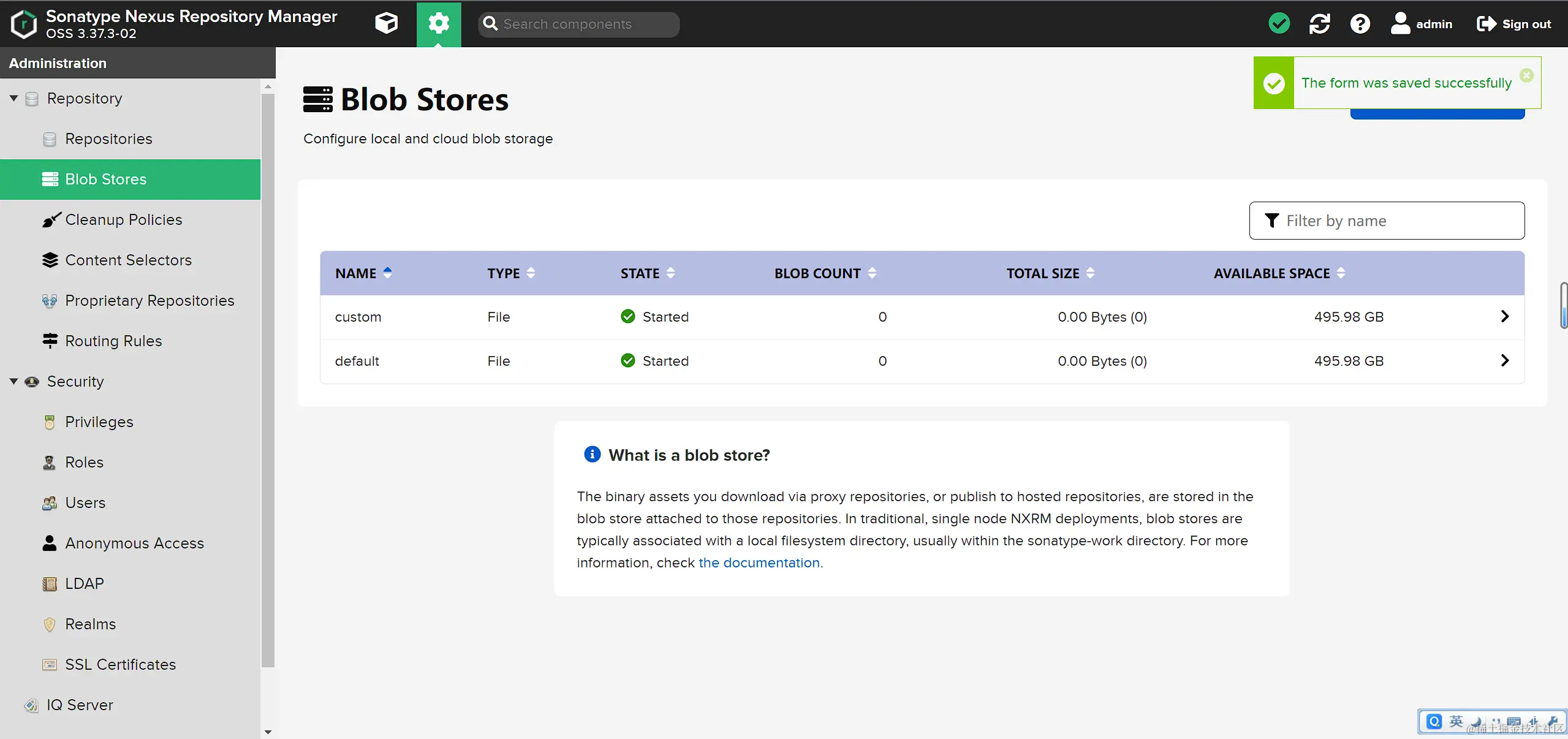Dismiss the saved successfully notification
Image resolution: width=1568 pixels, height=739 pixels.
(x=1526, y=75)
